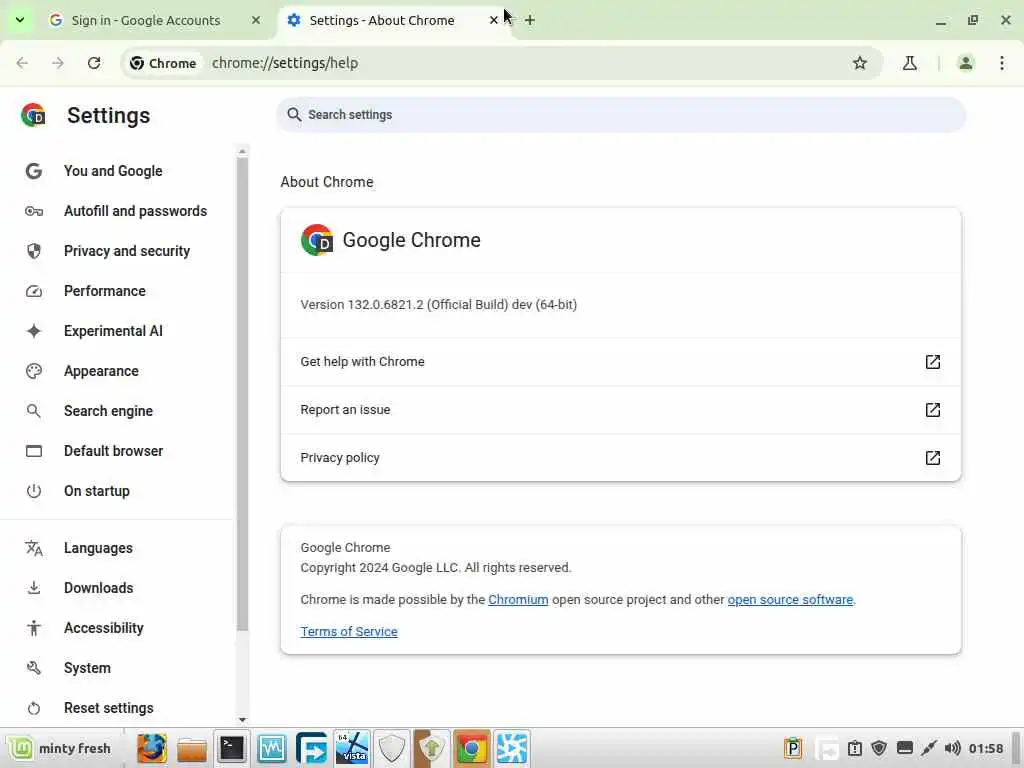Open the profile avatar menu
Viewport: 1024px width, 768px height.
click(x=966, y=63)
